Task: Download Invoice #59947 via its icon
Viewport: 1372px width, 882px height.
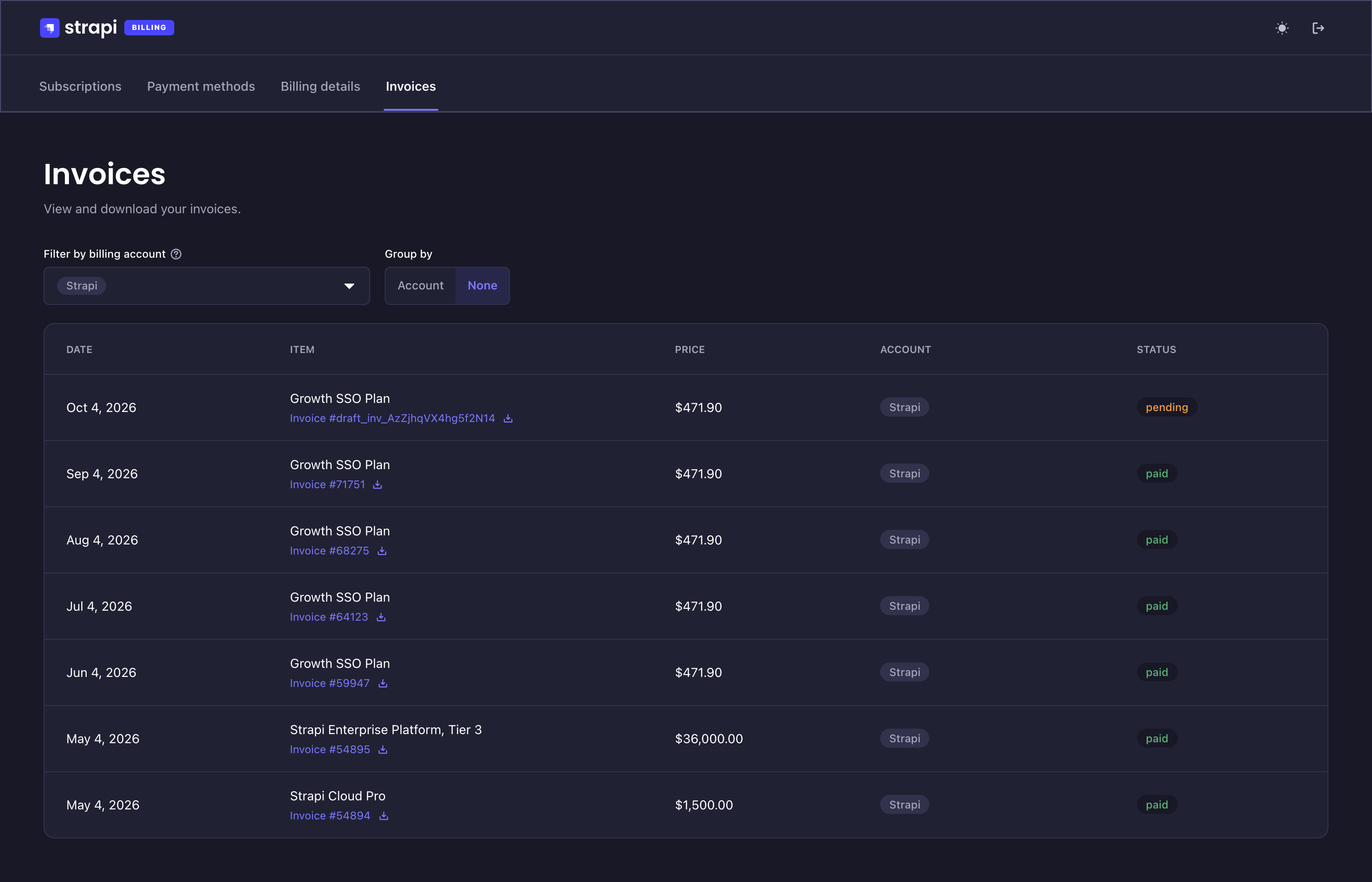Action: tap(383, 683)
